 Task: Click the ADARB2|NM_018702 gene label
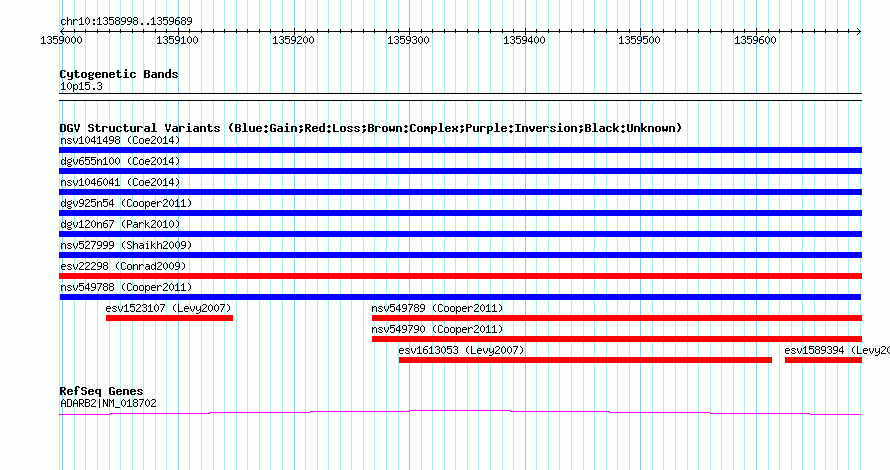click(108, 404)
